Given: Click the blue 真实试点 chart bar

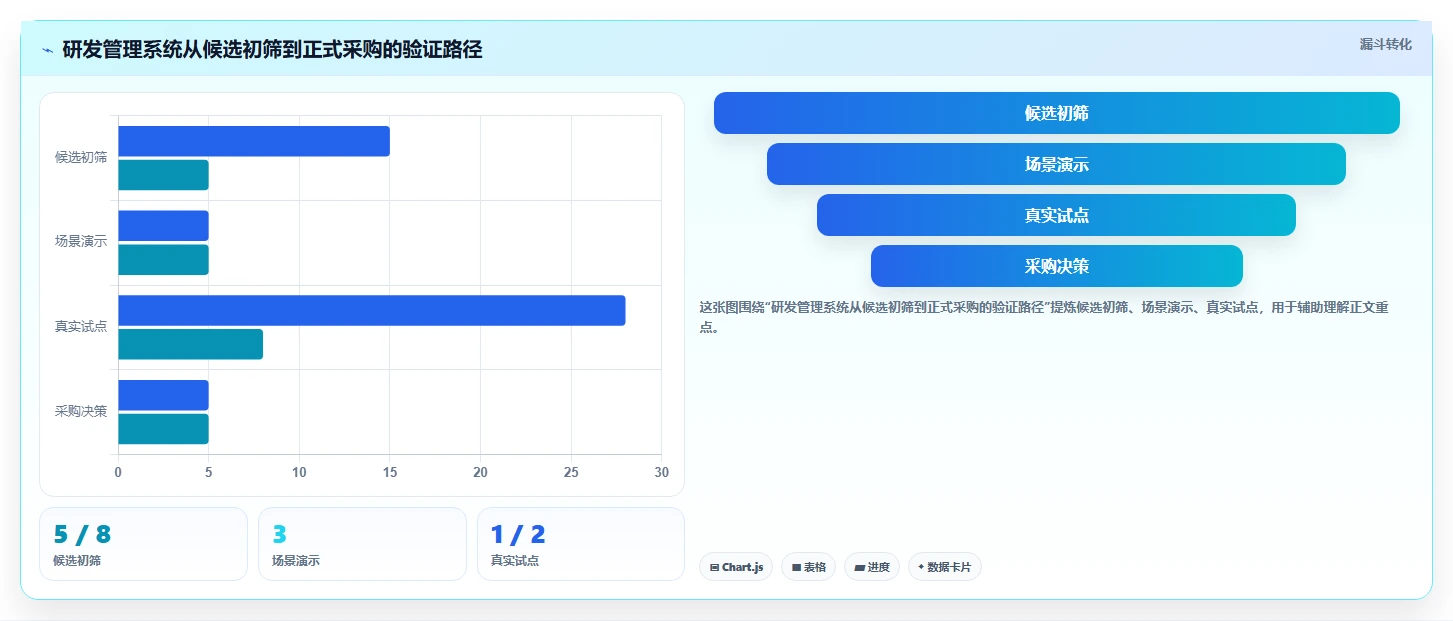Looking at the screenshot, I should tap(372, 310).
